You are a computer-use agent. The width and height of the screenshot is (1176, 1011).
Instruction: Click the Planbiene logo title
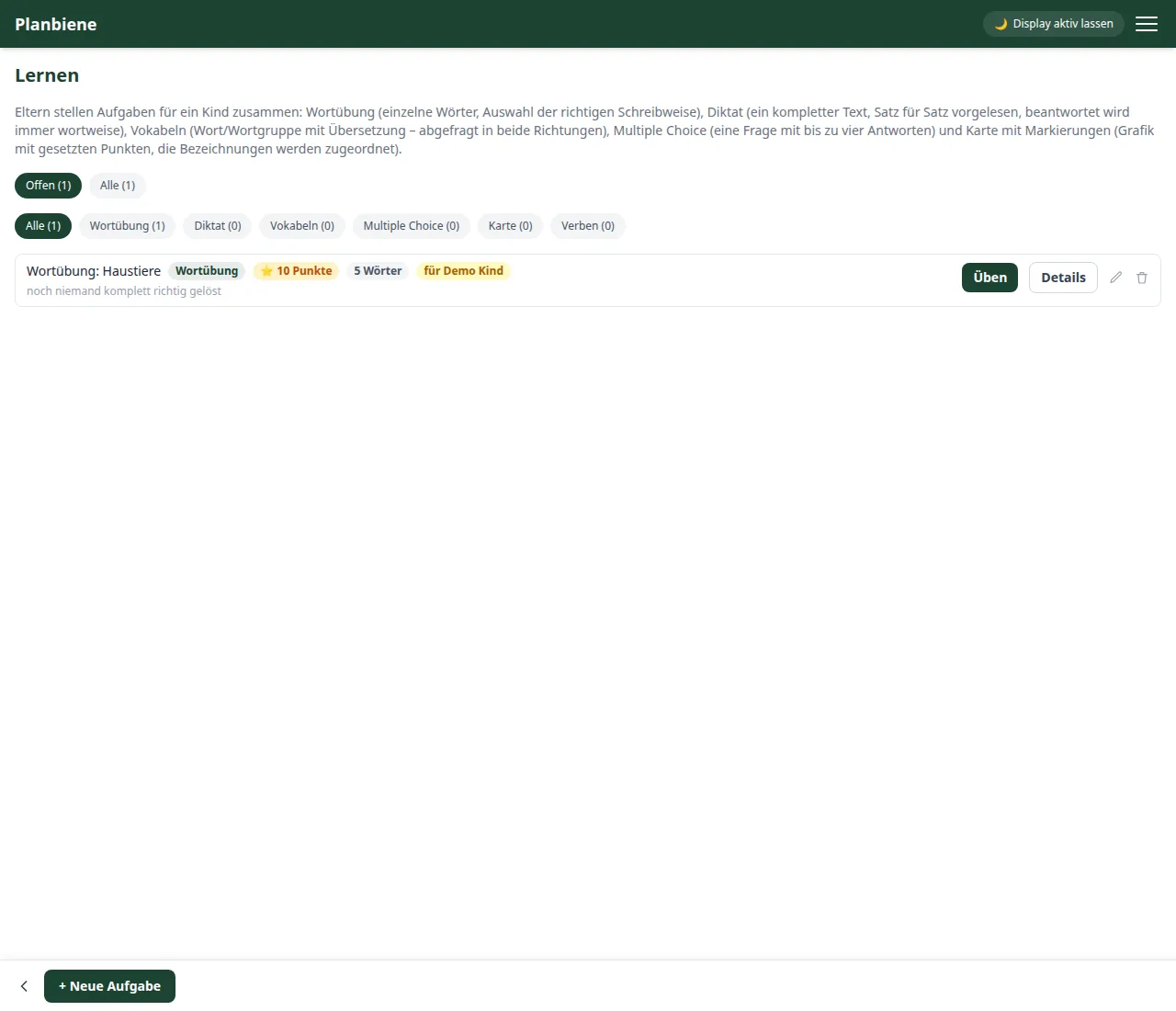[x=56, y=24]
